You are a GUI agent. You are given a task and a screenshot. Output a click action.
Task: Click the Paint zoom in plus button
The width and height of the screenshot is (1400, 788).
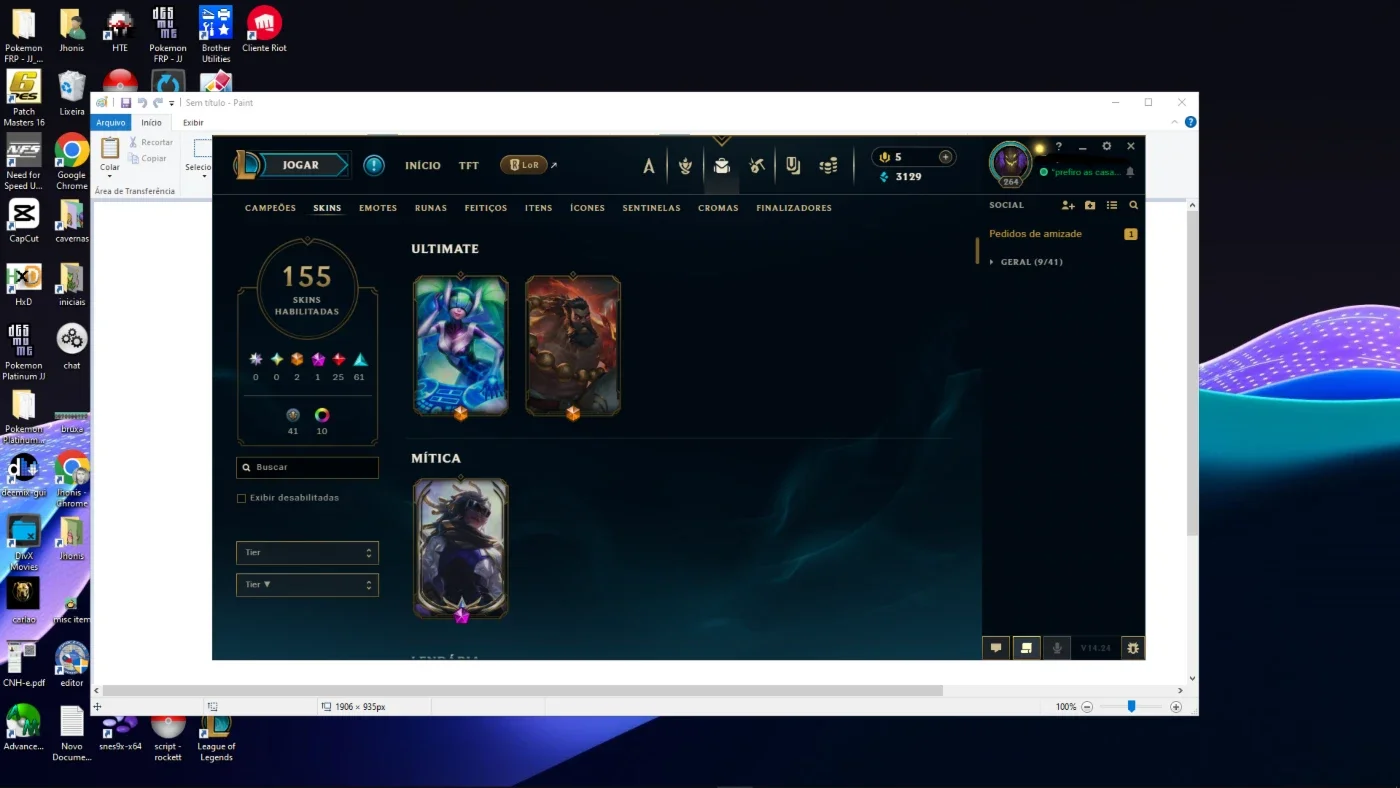point(1176,707)
